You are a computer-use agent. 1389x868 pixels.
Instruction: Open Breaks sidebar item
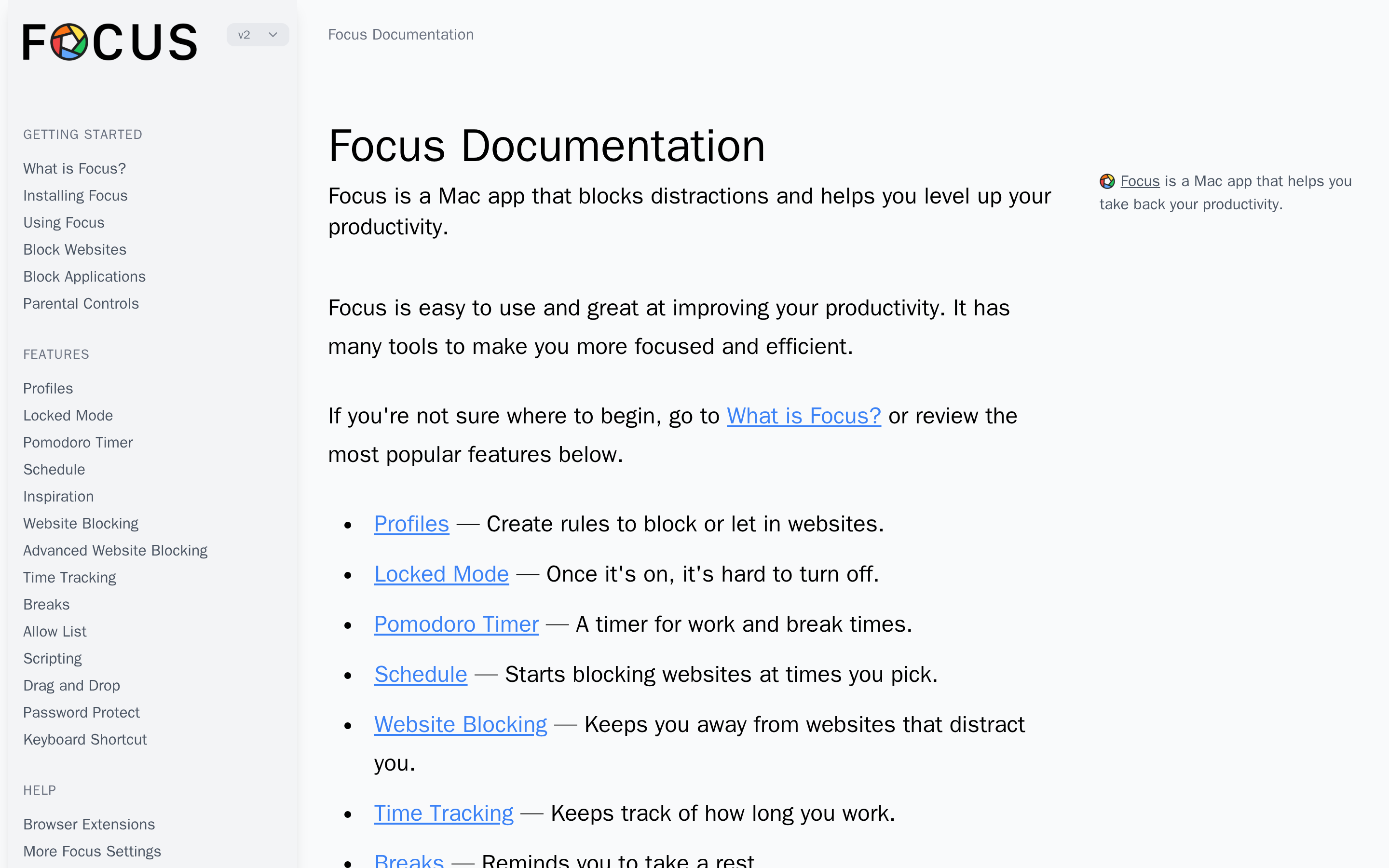(x=46, y=604)
